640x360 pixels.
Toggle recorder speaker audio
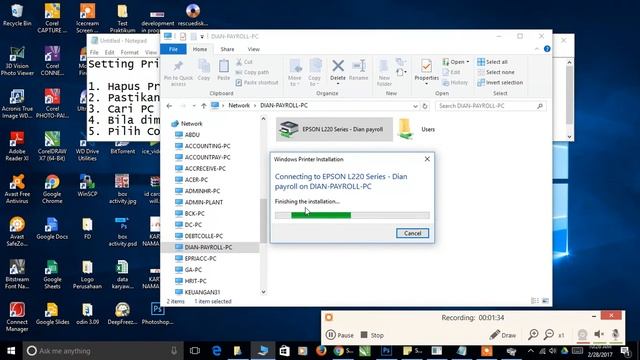[599, 335]
